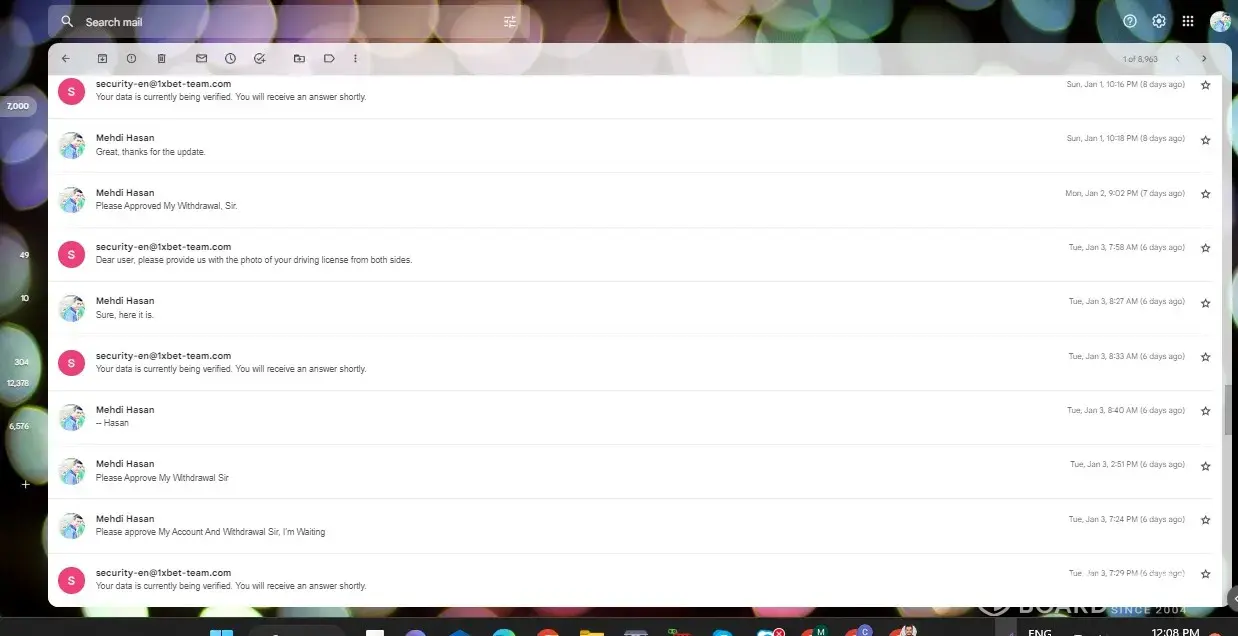The height and width of the screenshot is (636, 1238).
Task: Open the Google apps grid
Action: 1188,21
